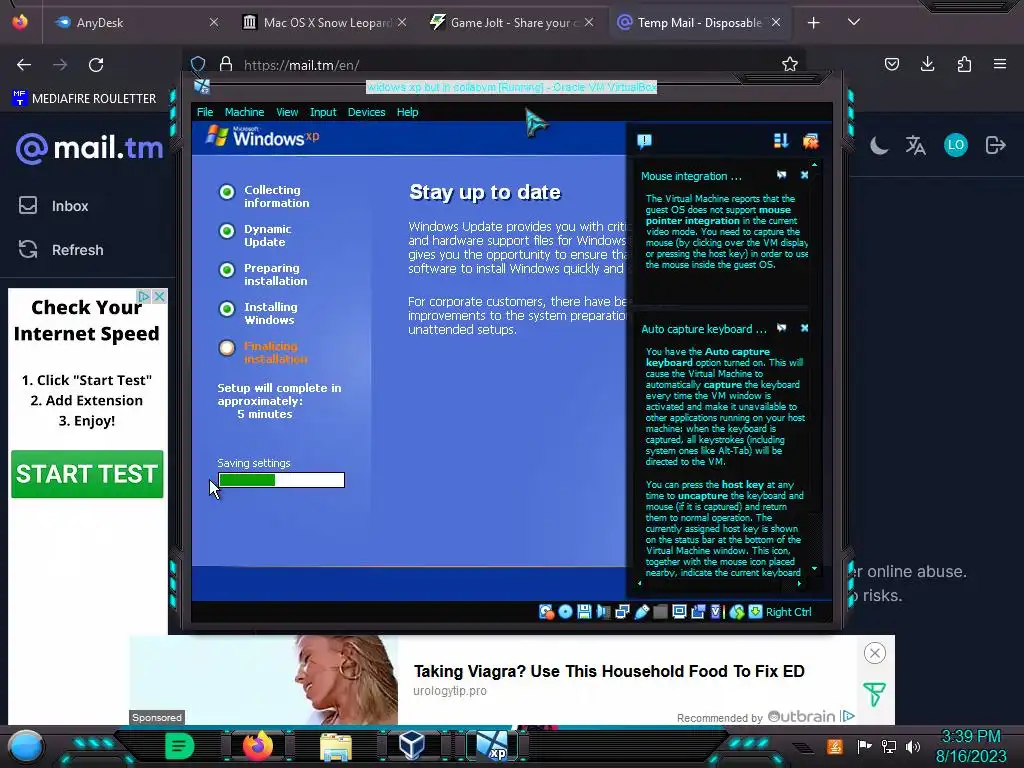Viewport: 1024px width, 768px height.
Task: Click the optical disk icon in VirtualBox status bar
Action: click(566, 612)
